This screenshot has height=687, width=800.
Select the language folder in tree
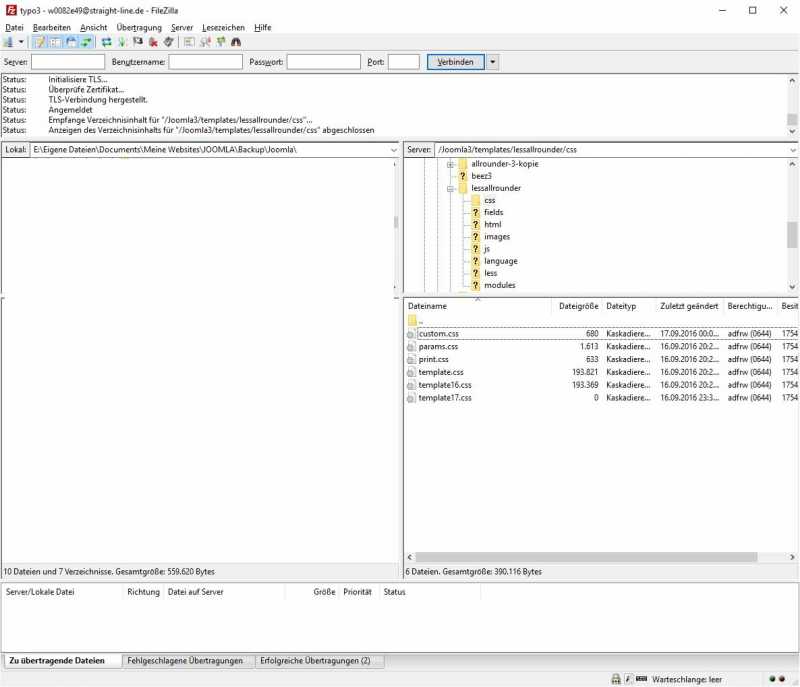pyautogui.click(x=501, y=261)
